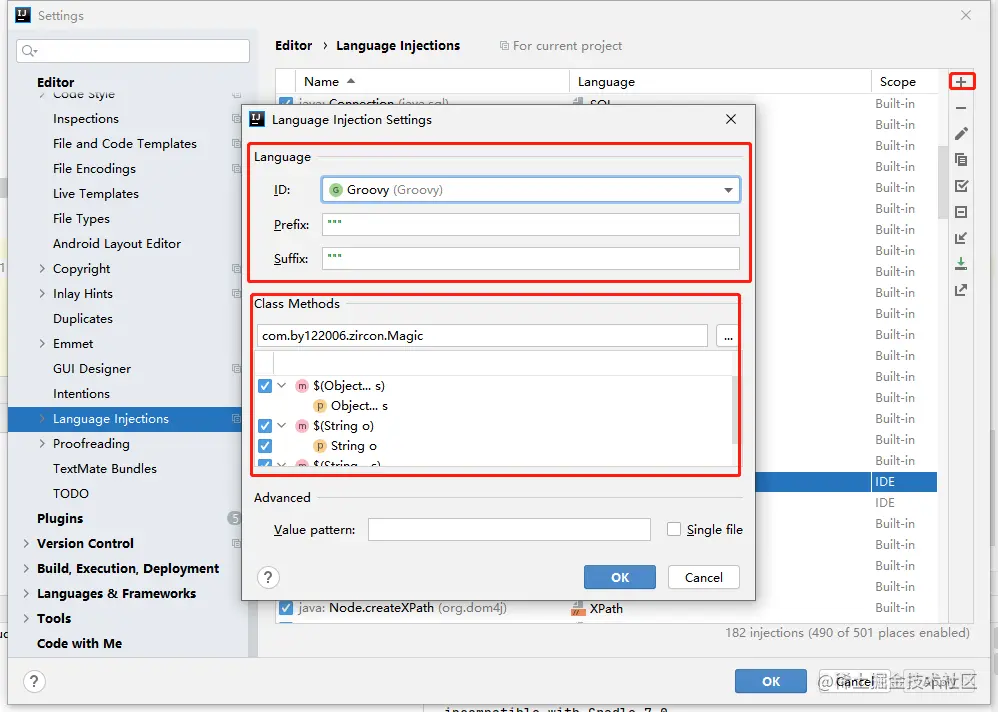
Task: Select the highlighted IDE scope cell
Action: (x=904, y=482)
